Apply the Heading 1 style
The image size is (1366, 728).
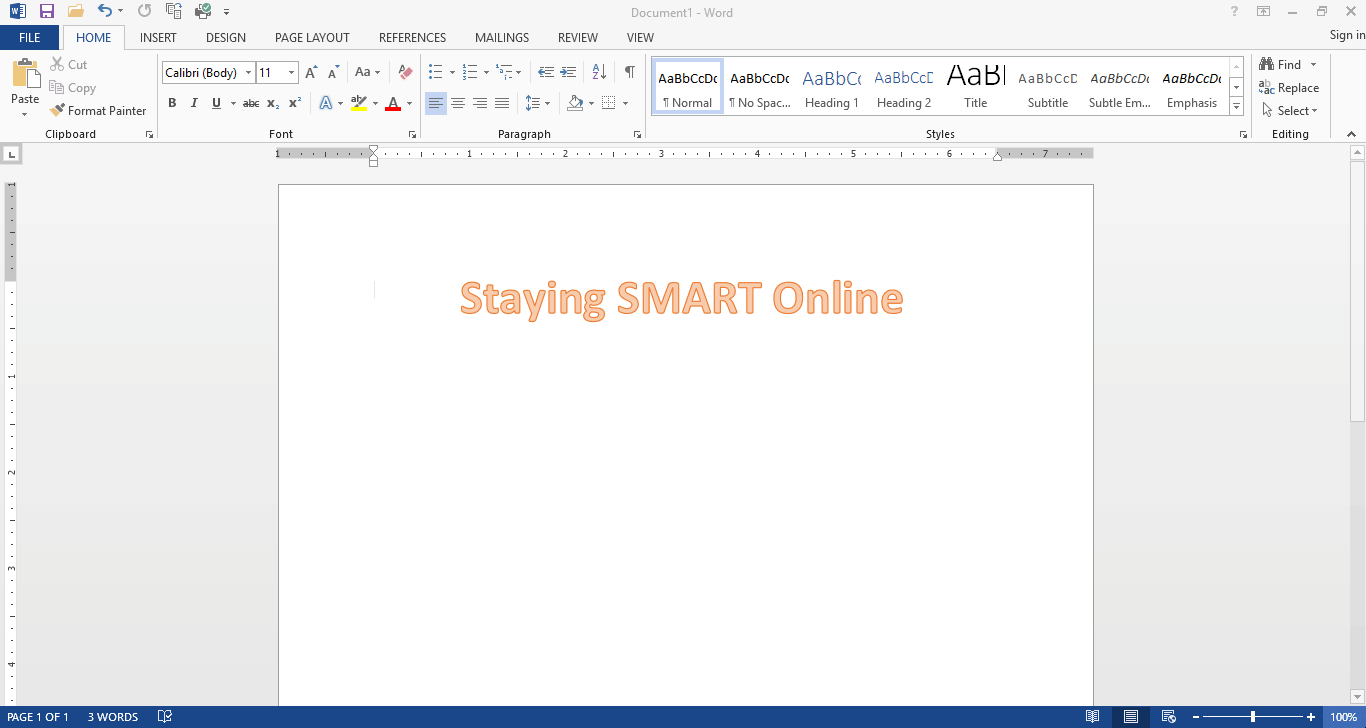(x=831, y=88)
